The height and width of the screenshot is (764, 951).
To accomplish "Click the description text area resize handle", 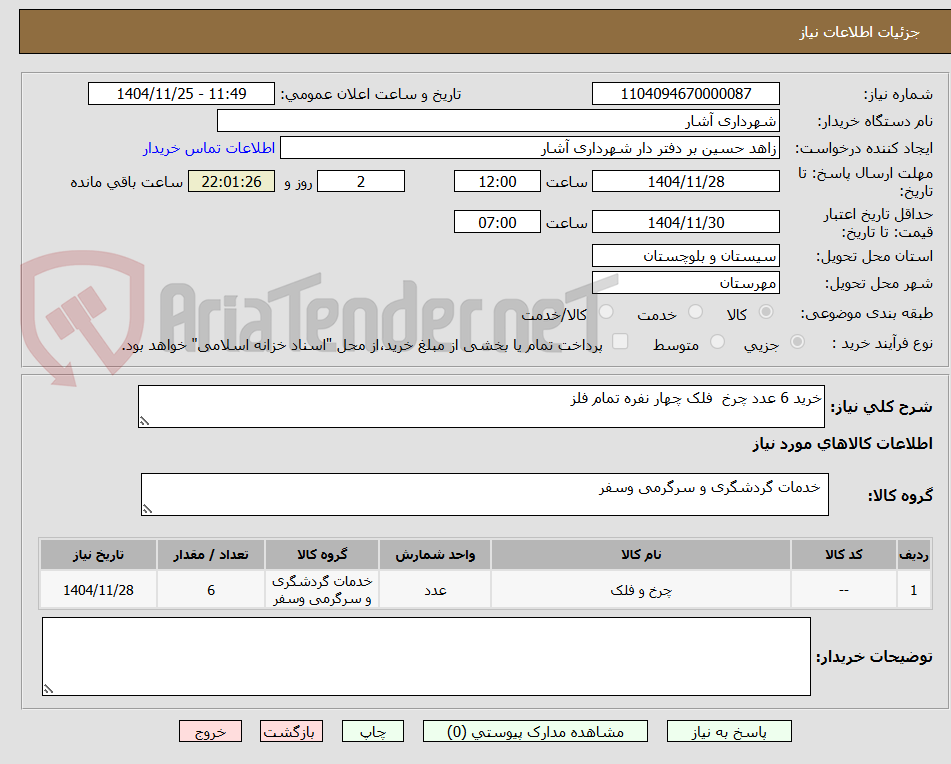I will click(144, 421).
